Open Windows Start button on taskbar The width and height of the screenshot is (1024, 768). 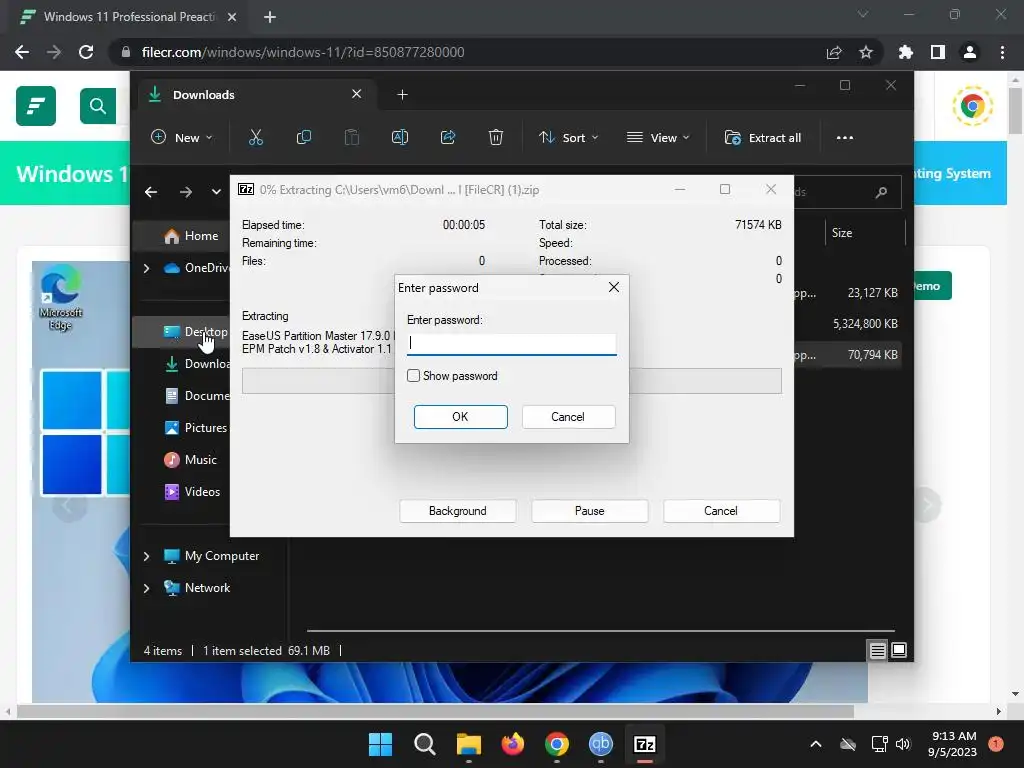(380, 744)
